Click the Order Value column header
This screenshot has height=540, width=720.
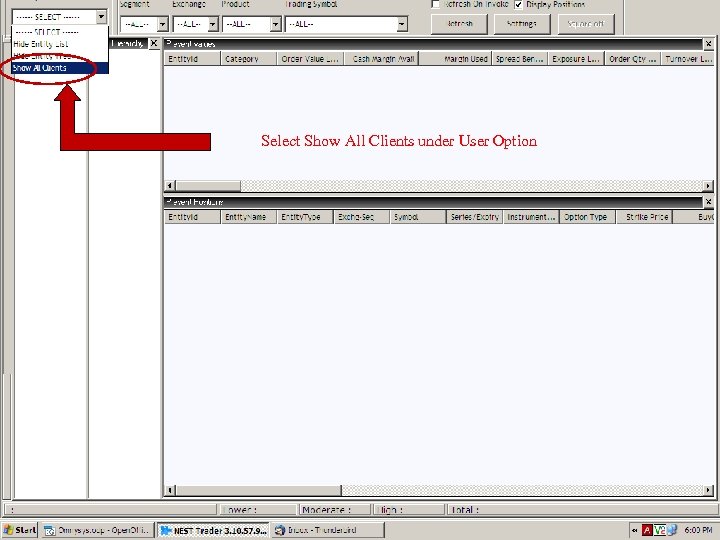click(x=310, y=59)
